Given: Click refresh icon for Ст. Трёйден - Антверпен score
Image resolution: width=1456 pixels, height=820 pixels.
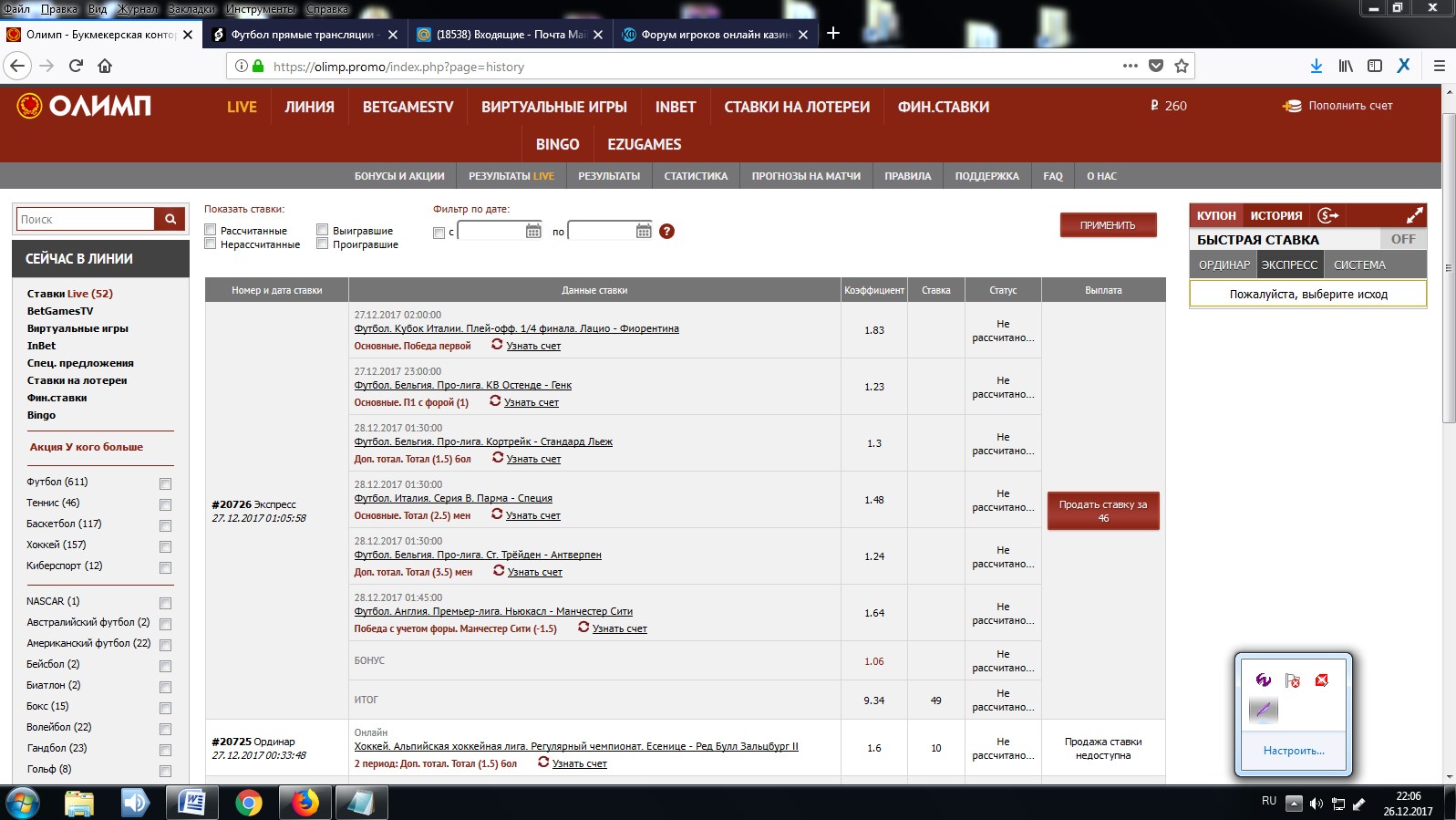Looking at the screenshot, I should [499, 571].
